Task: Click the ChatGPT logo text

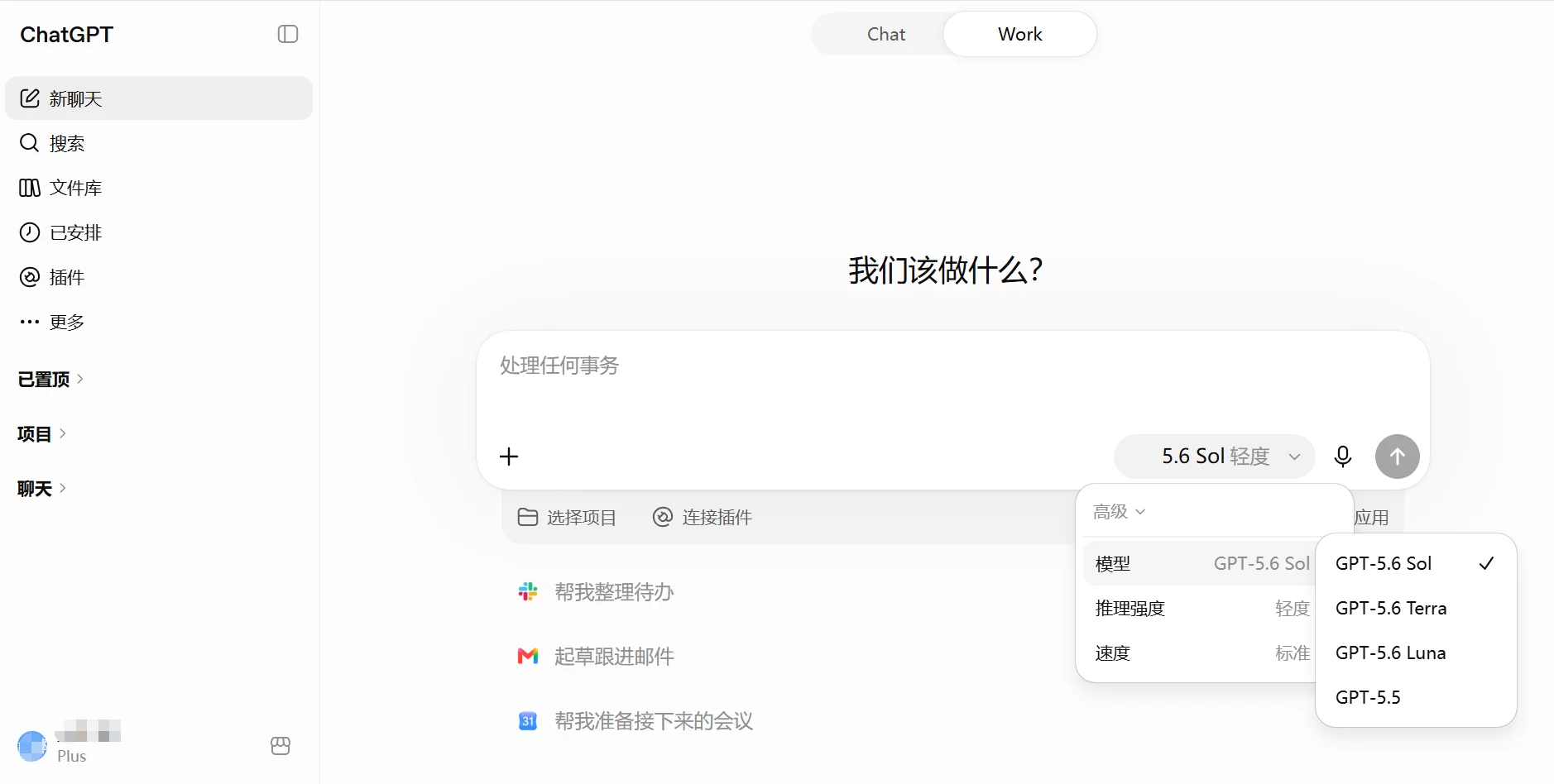Action: [66, 34]
